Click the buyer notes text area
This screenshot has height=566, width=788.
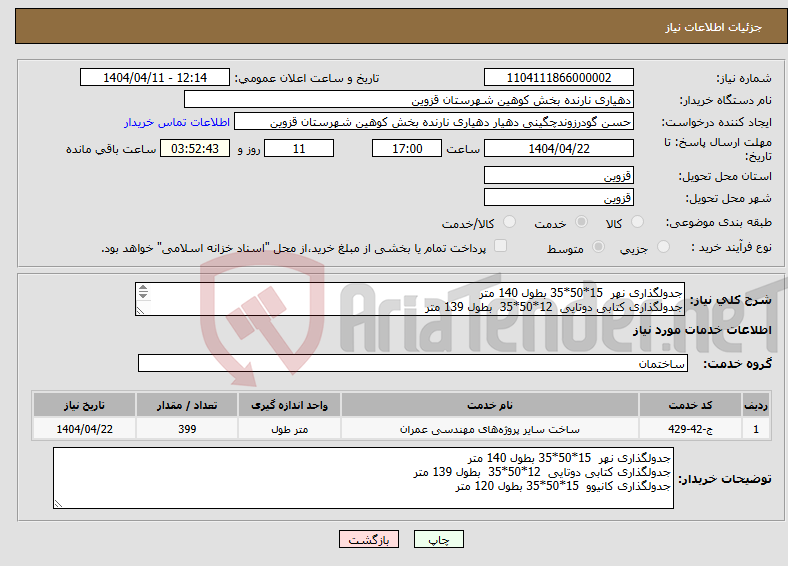click(x=363, y=478)
